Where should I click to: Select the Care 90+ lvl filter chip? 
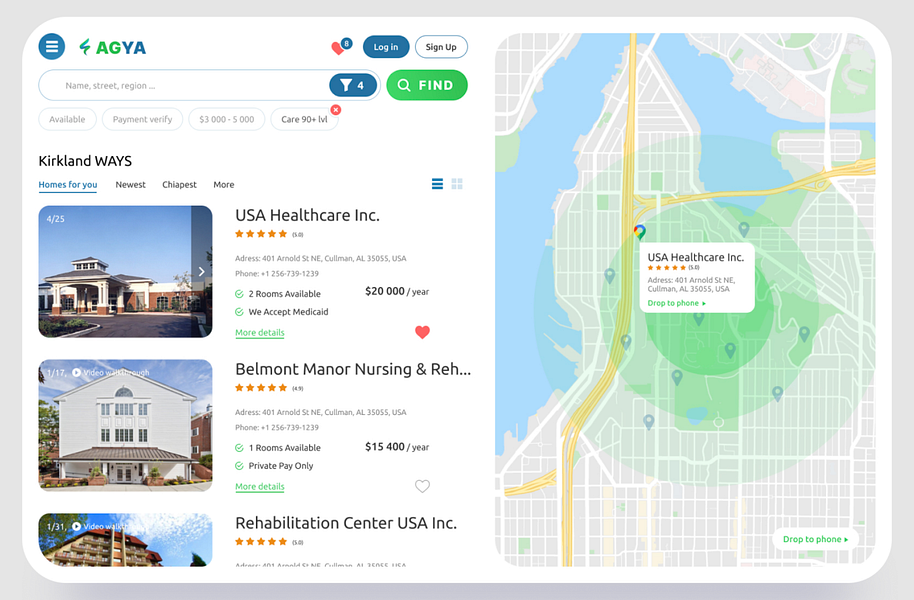304,119
